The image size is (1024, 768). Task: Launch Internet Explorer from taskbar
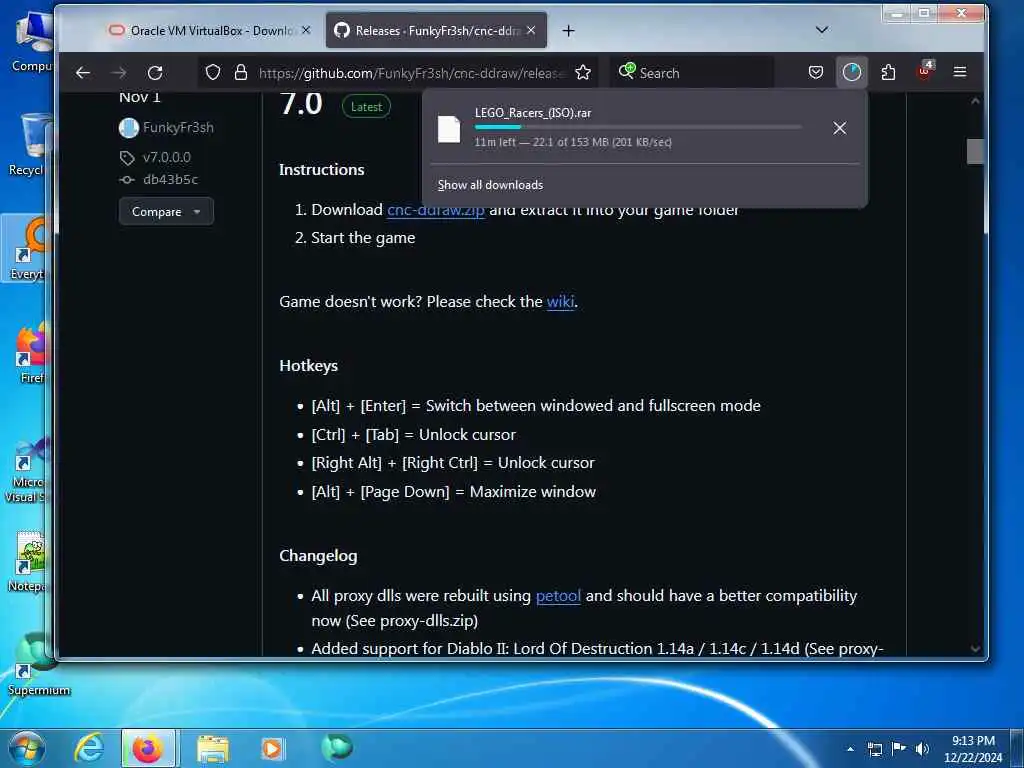click(89, 748)
